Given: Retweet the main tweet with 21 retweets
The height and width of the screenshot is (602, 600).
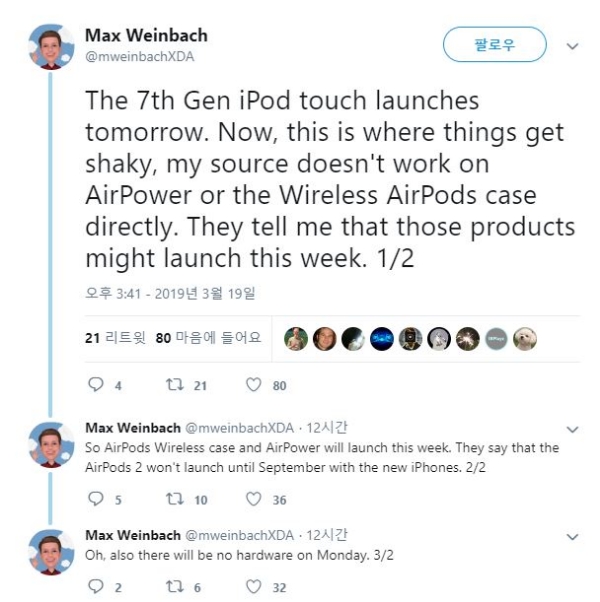Looking at the screenshot, I should [175, 384].
